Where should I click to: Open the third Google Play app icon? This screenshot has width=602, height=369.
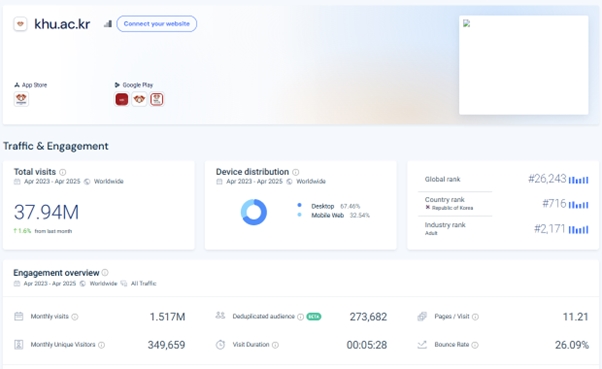pyautogui.click(x=157, y=99)
